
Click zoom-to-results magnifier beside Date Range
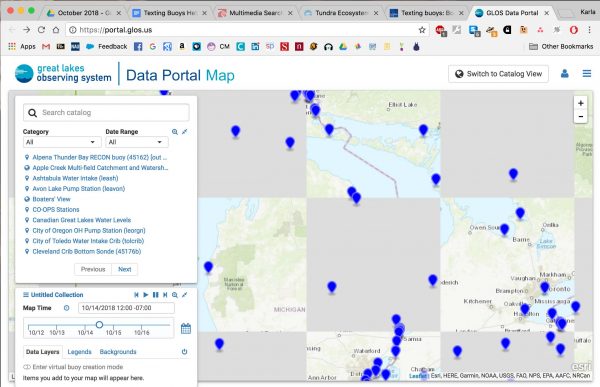coord(175,132)
